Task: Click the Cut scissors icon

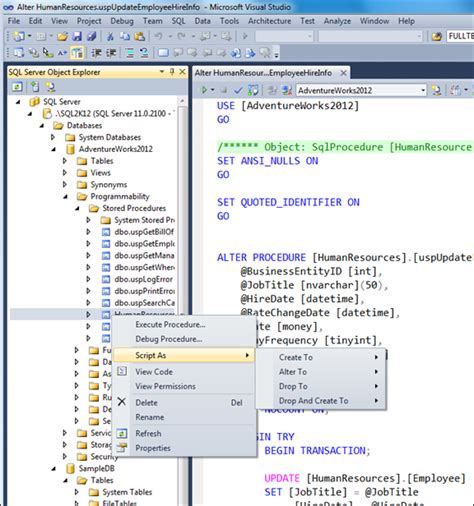Action: point(110,36)
